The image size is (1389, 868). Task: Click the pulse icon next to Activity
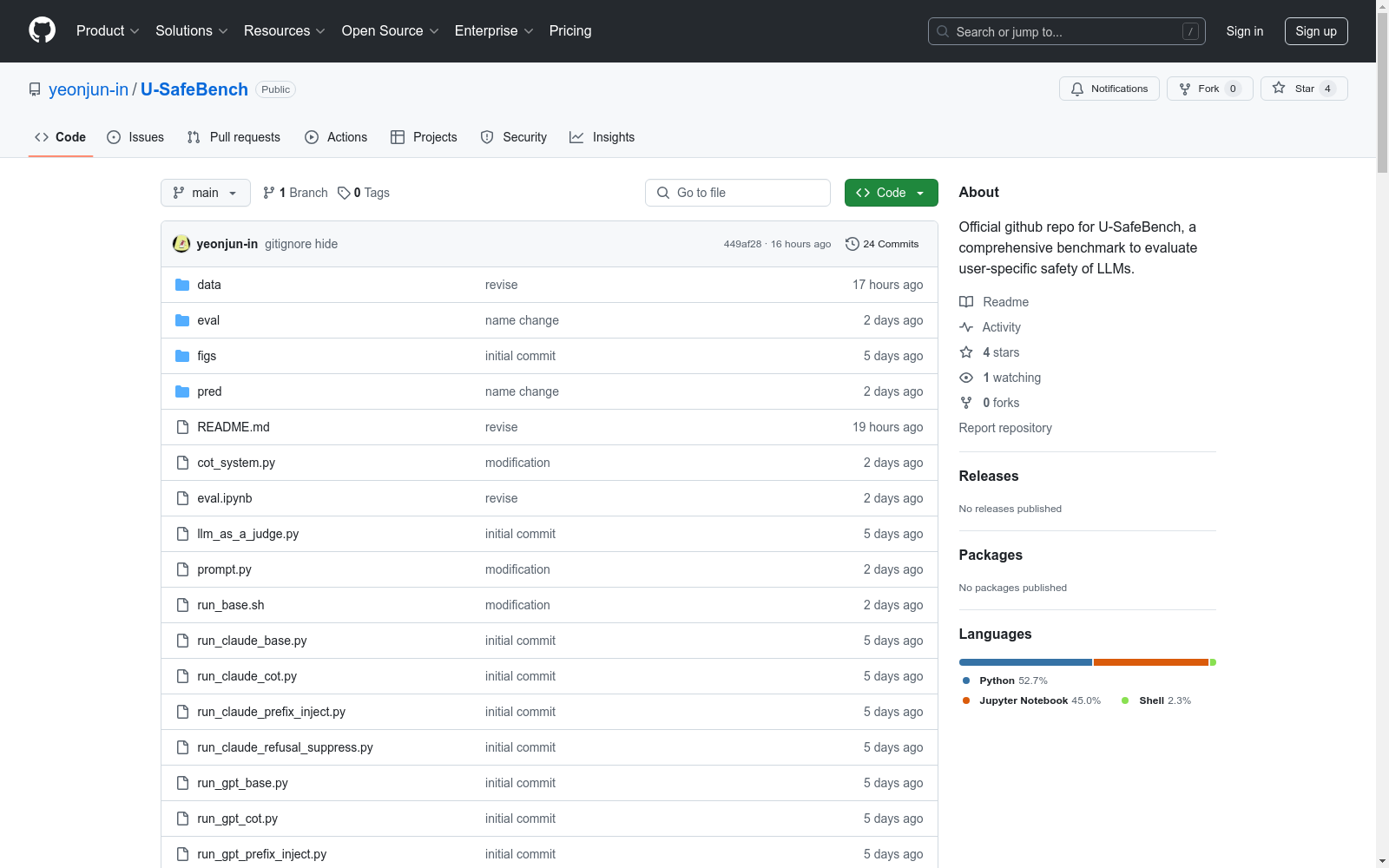coord(966,327)
